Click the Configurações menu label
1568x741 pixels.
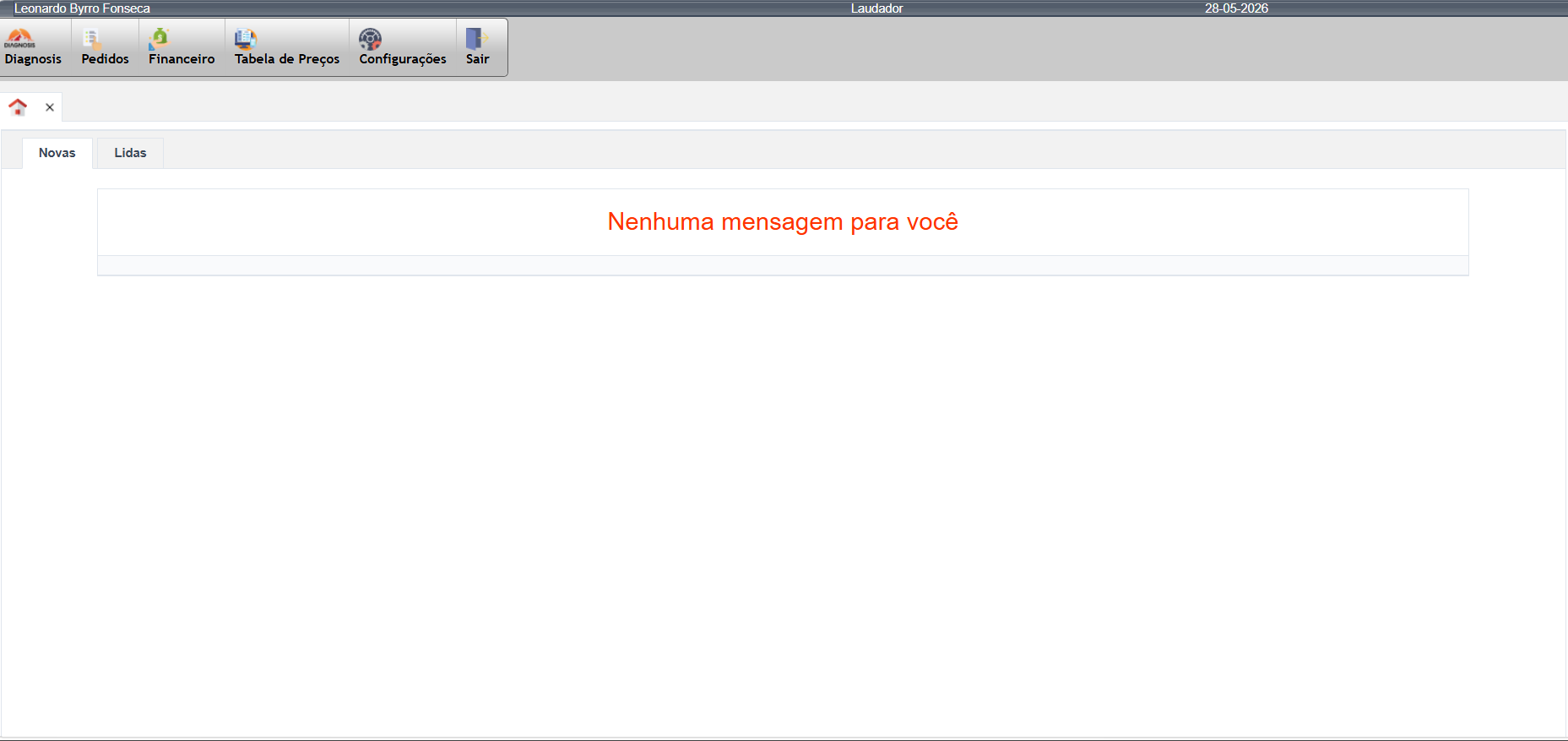(403, 59)
